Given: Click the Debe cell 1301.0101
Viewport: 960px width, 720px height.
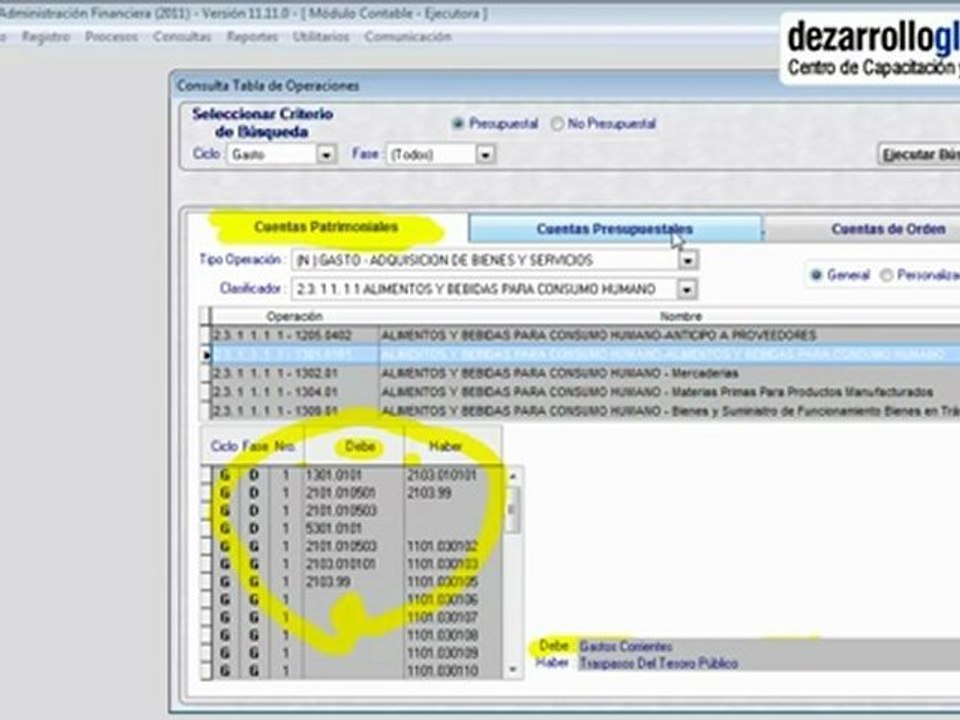Looking at the screenshot, I should click(353, 475).
